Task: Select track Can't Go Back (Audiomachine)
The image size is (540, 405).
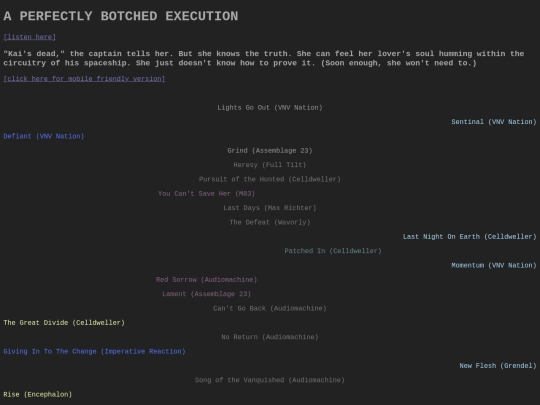Action: pyautogui.click(x=270, y=308)
